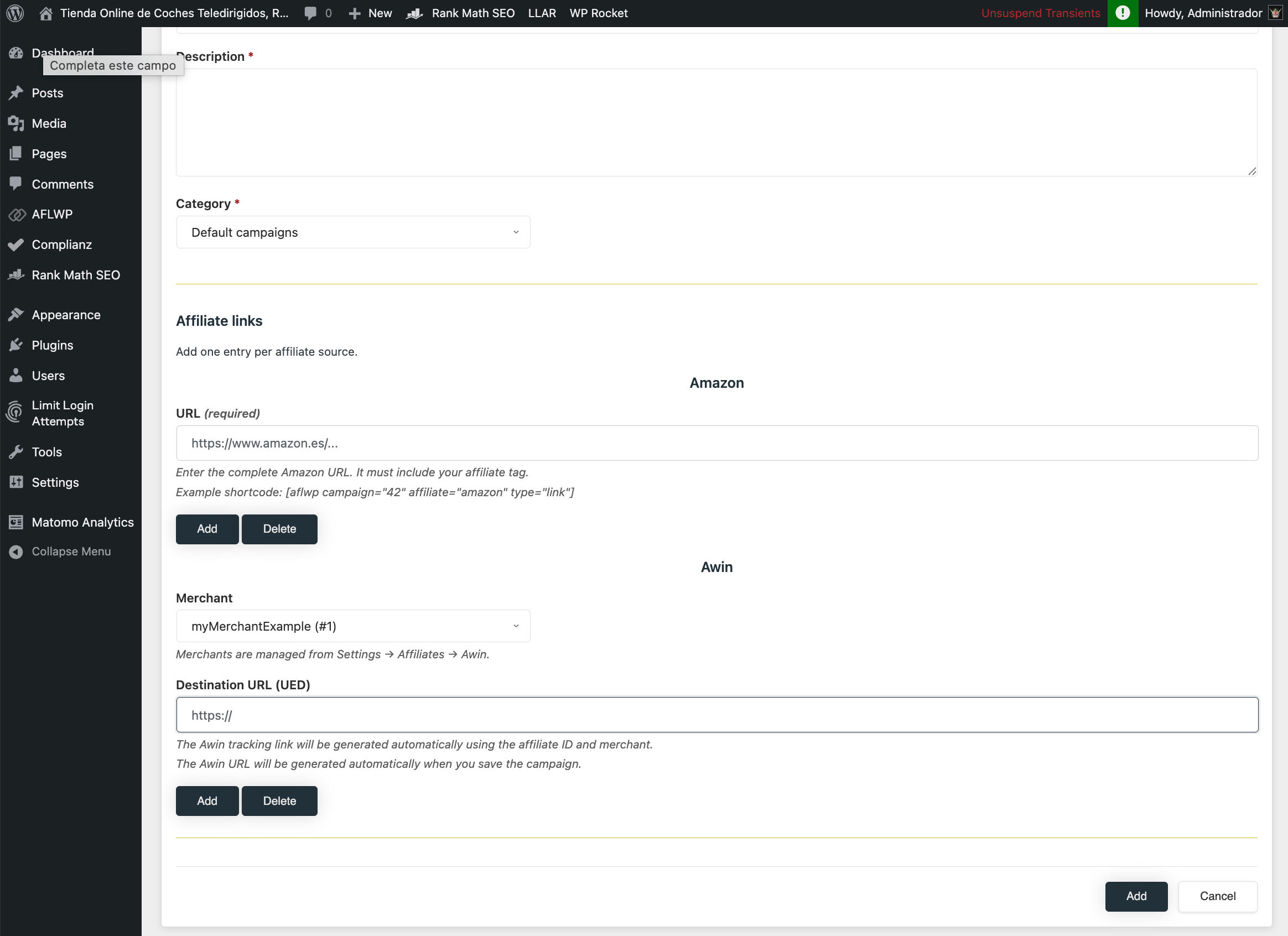Click the WordPress logo in admin bar
This screenshot has height=936, width=1288.
tap(15, 13)
